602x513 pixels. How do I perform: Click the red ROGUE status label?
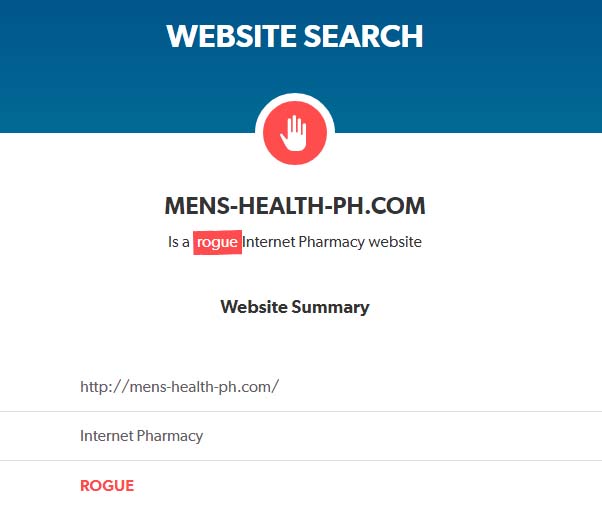(107, 486)
